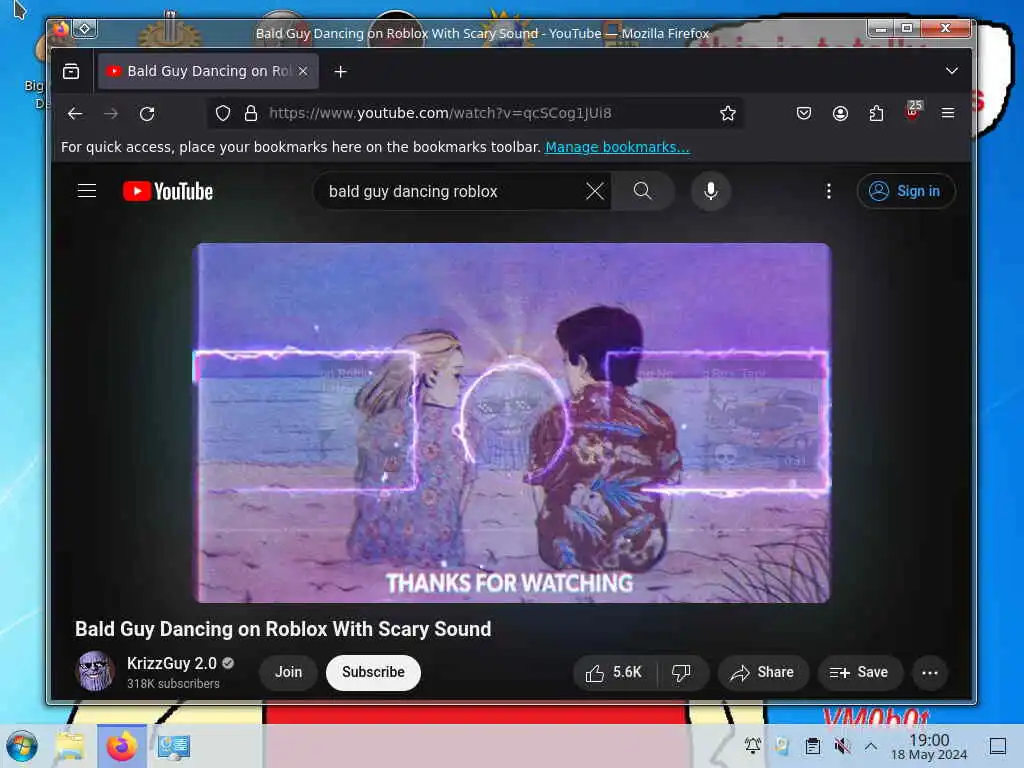Save page to Pocket
Image resolution: width=1024 pixels, height=768 pixels.
pos(804,114)
